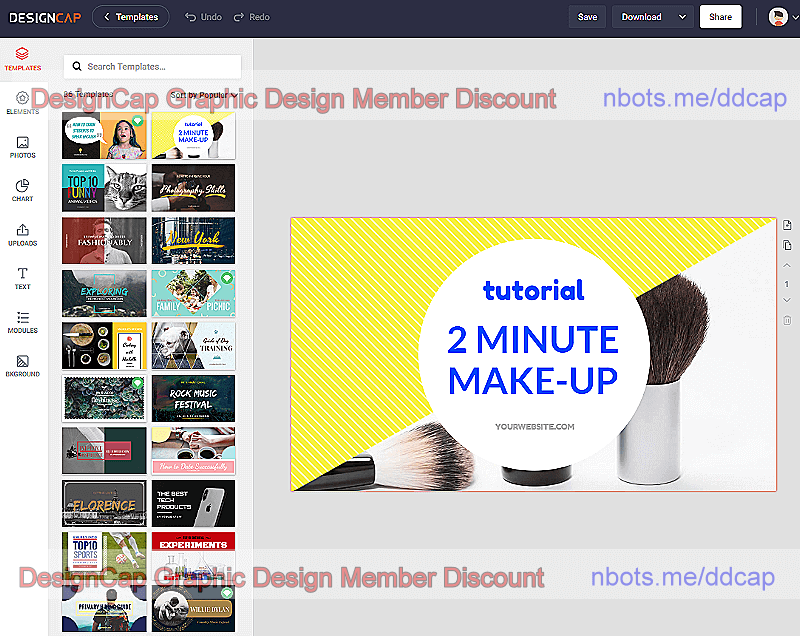Screen dimensions: 800x636
Task: Open the Background panel
Action: [22, 366]
